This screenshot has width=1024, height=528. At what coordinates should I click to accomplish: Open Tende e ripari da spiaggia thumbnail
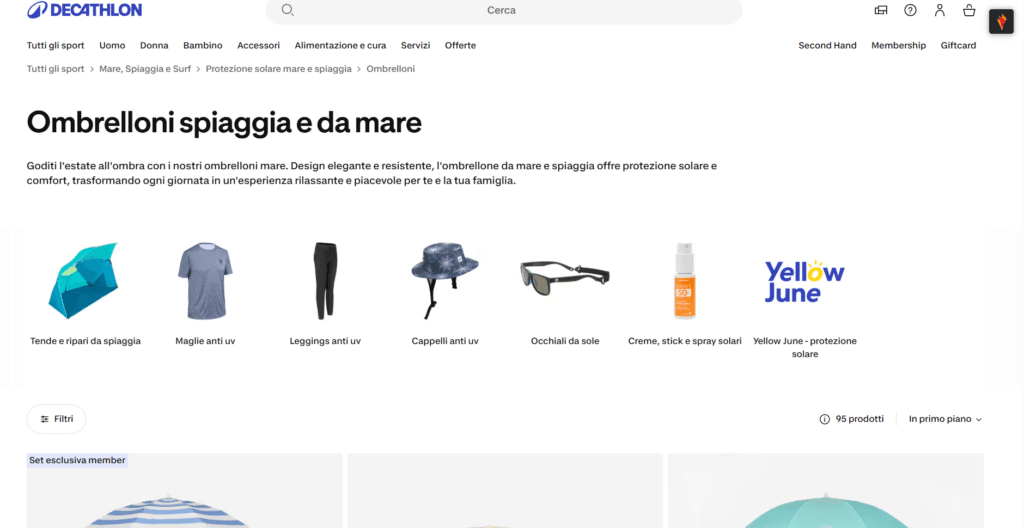click(85, 281)
